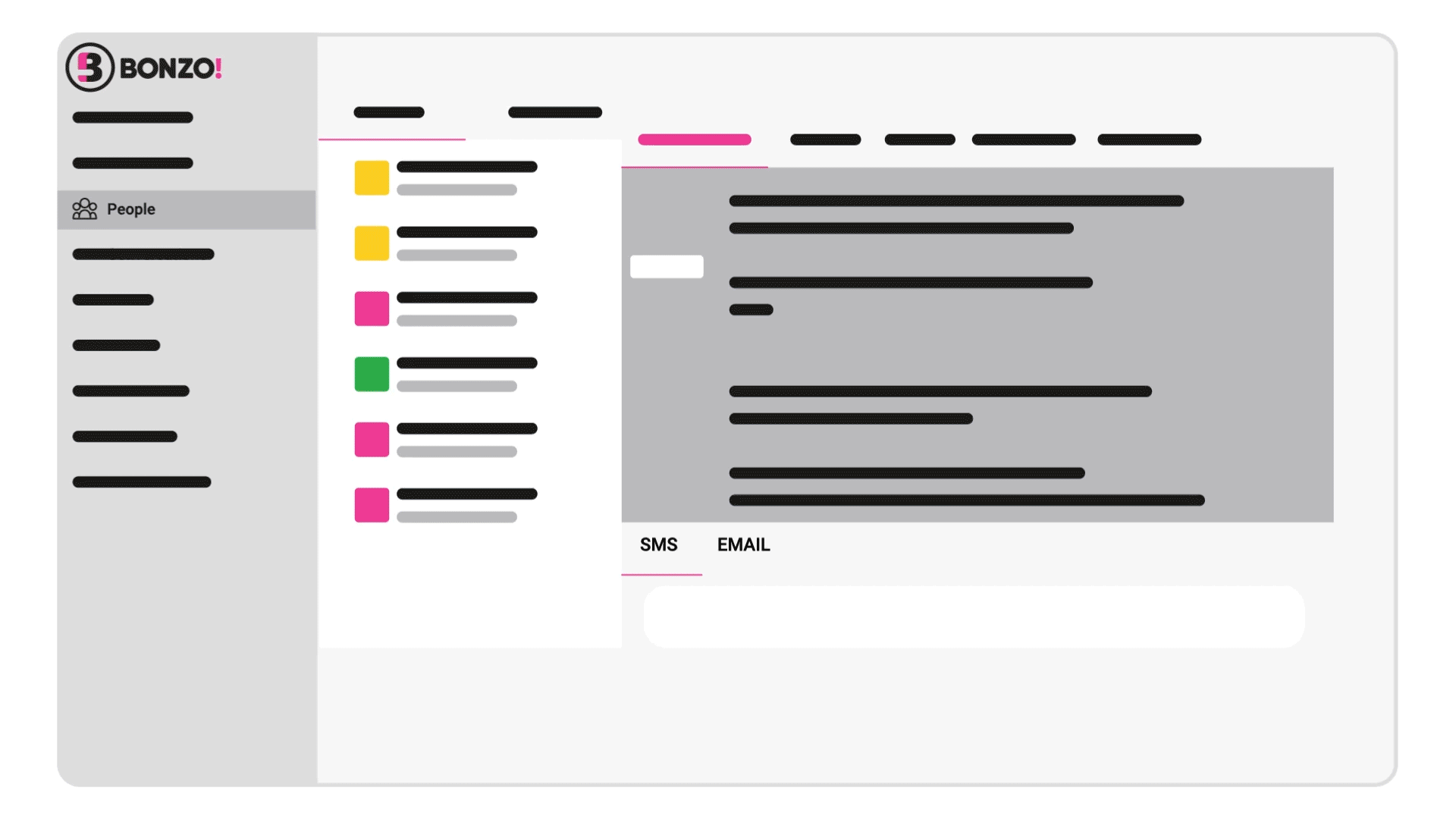The height and width of the screenshot is (819, 1456).
Task: Switch to the SMS tab
Action: pyautogui.click(x=659, y=544)
